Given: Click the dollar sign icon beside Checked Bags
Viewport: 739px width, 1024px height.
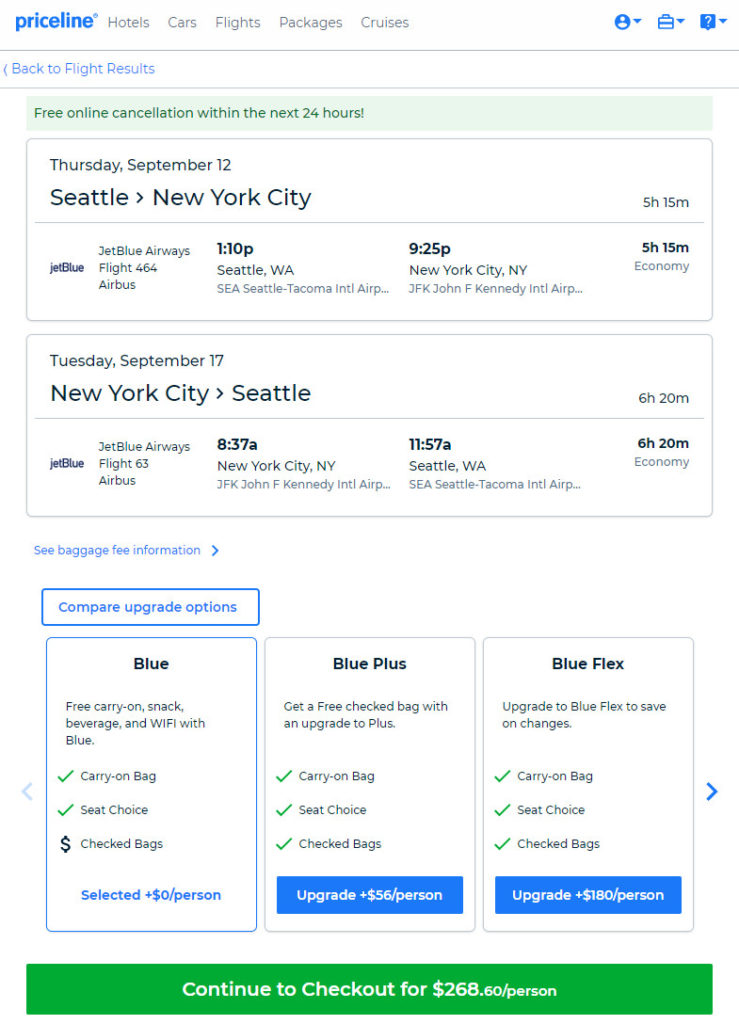Looking at the screenshot, I should pyautogui.click(x=65, y=844).
